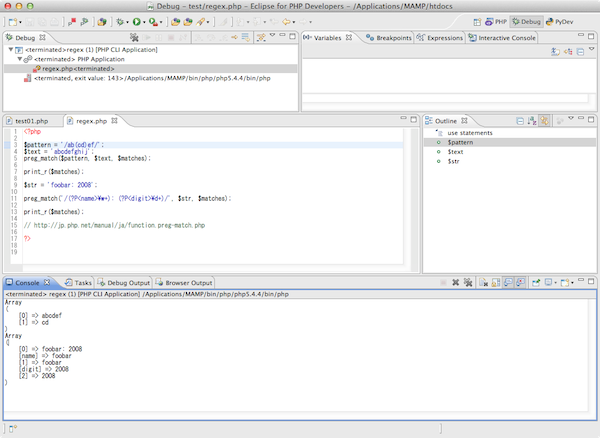Select $str in Outline

click(453, 161)
